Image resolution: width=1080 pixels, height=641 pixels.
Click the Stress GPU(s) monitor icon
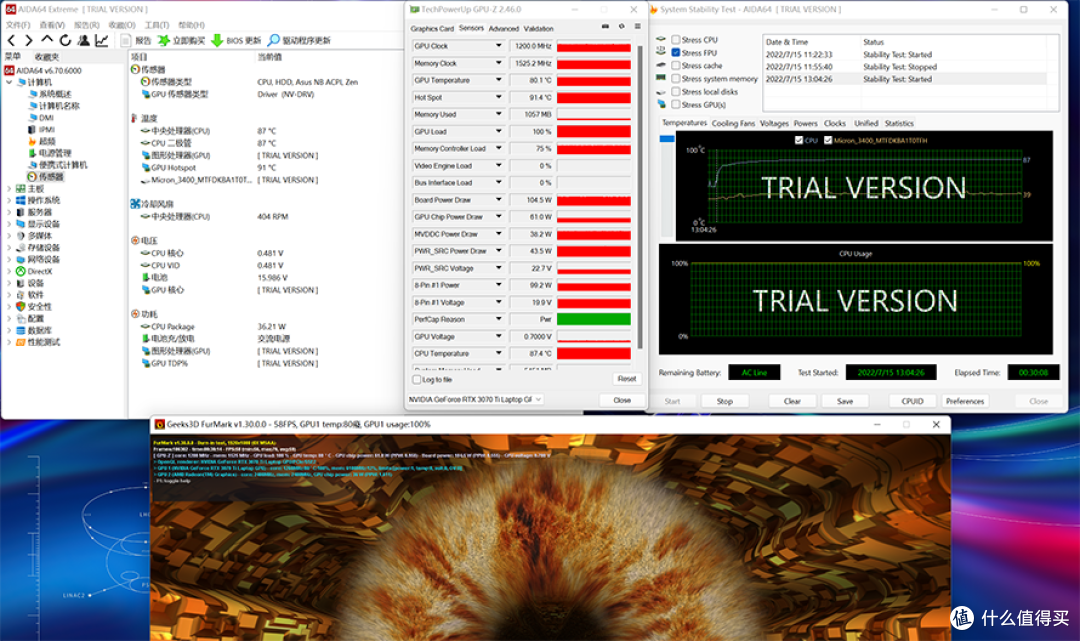click(x=662, y=104)
